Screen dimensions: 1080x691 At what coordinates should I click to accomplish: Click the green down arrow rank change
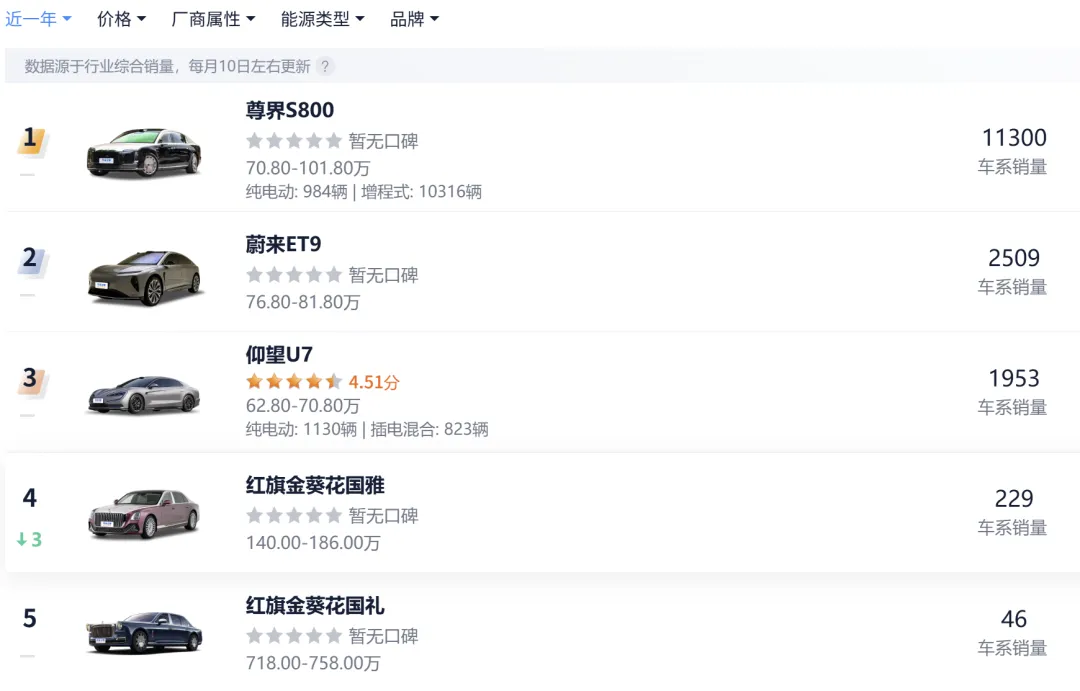(x=29, y=540)
